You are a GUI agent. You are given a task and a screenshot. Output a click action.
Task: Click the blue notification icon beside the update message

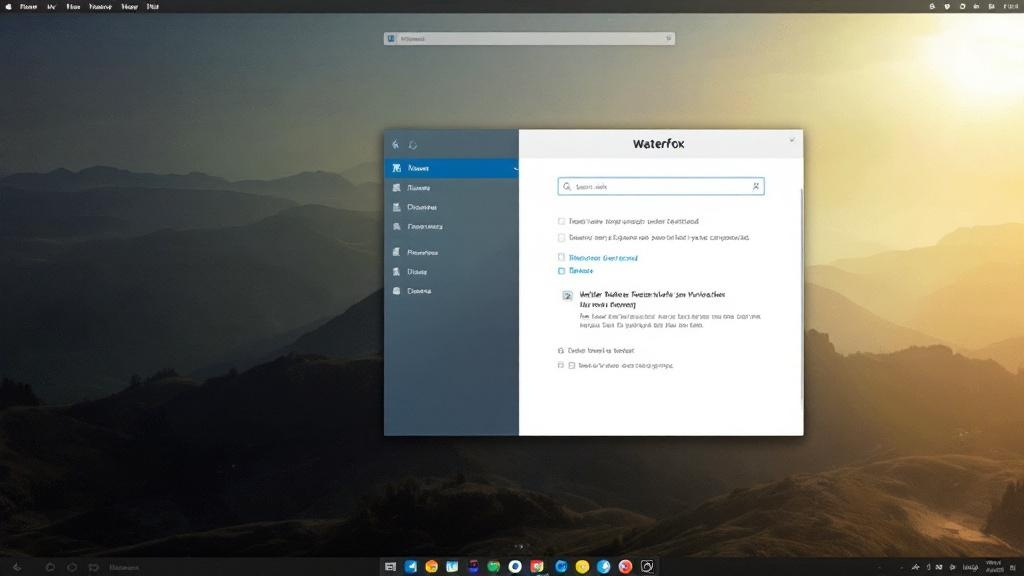(567, 295)
